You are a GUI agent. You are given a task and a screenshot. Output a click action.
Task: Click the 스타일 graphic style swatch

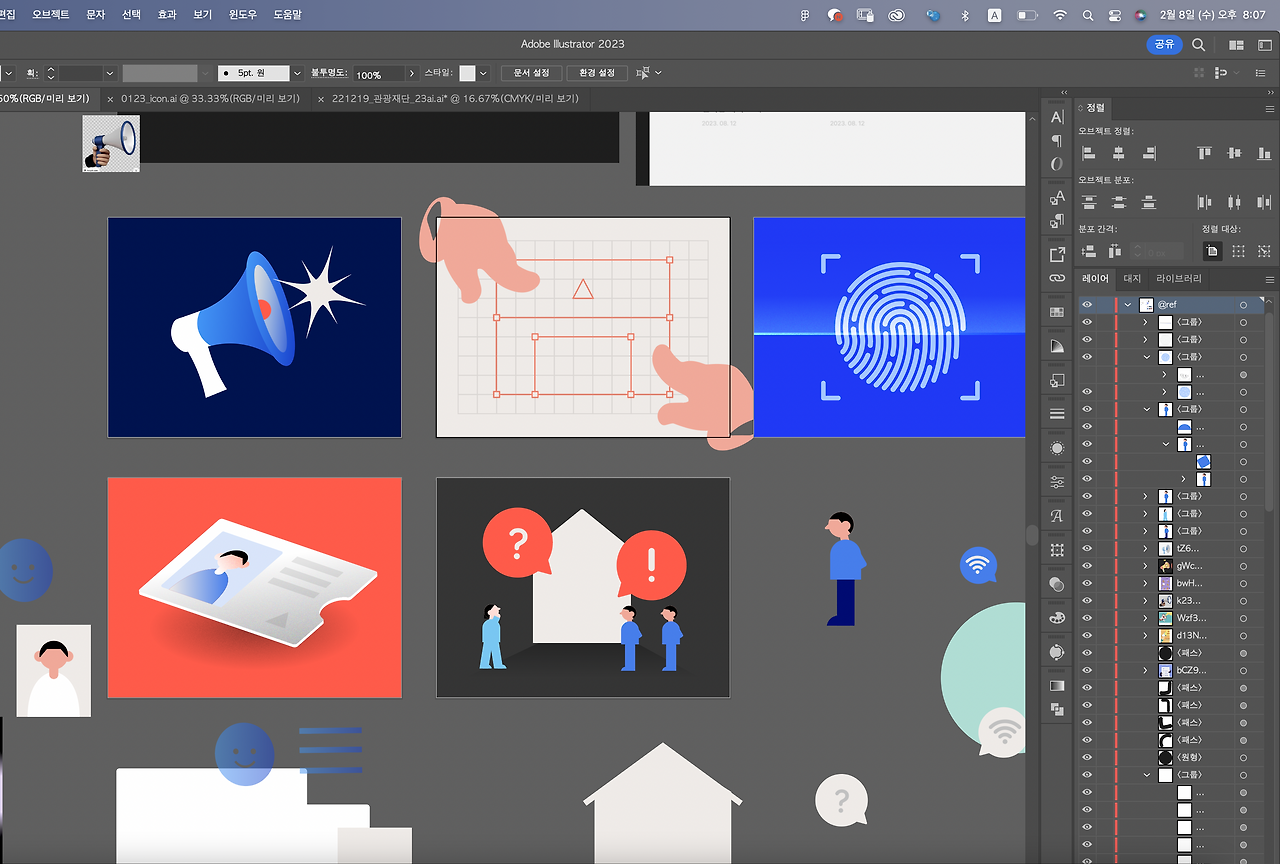pos(467,73)
